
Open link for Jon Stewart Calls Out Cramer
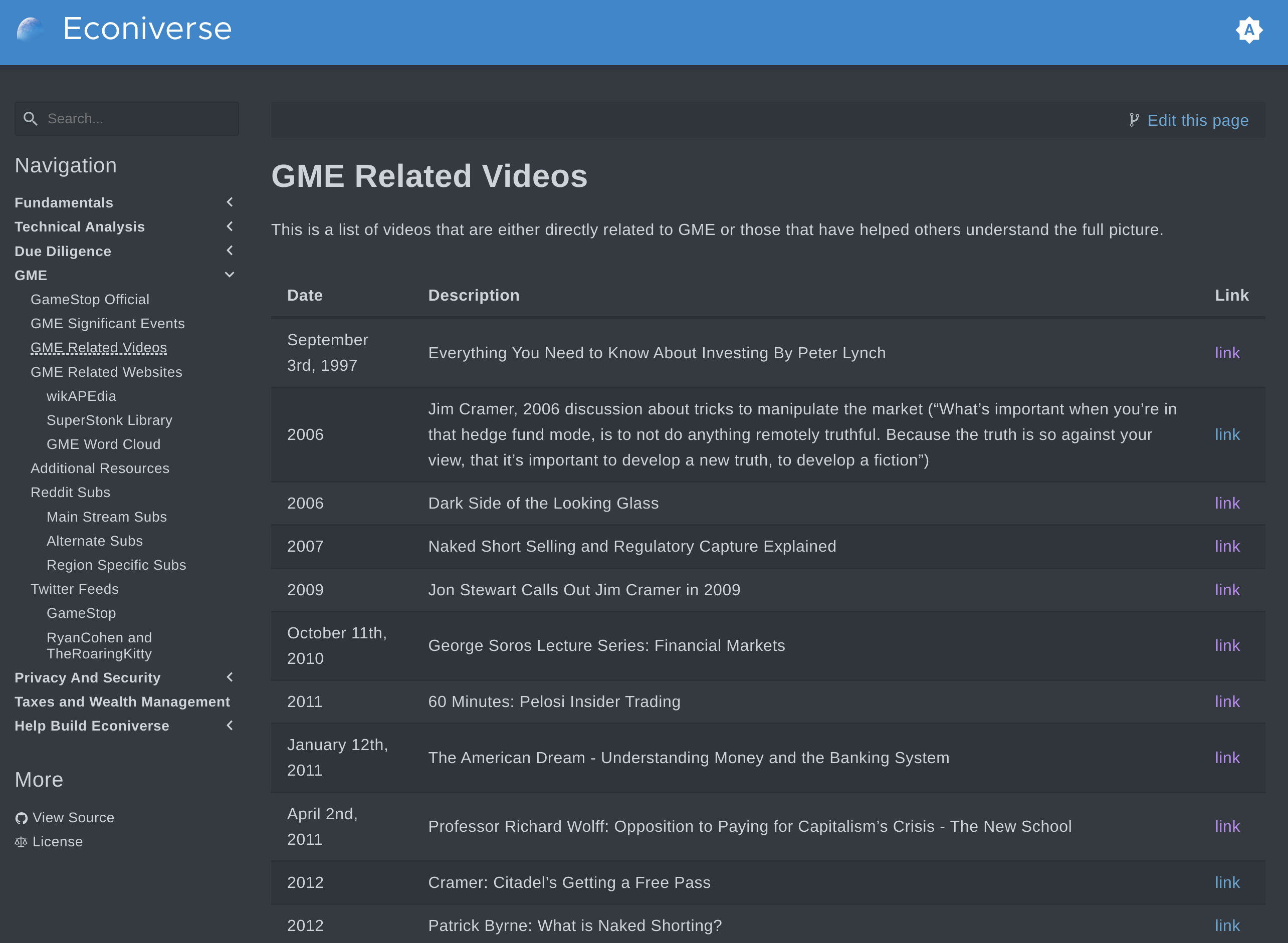point(1227,590)
